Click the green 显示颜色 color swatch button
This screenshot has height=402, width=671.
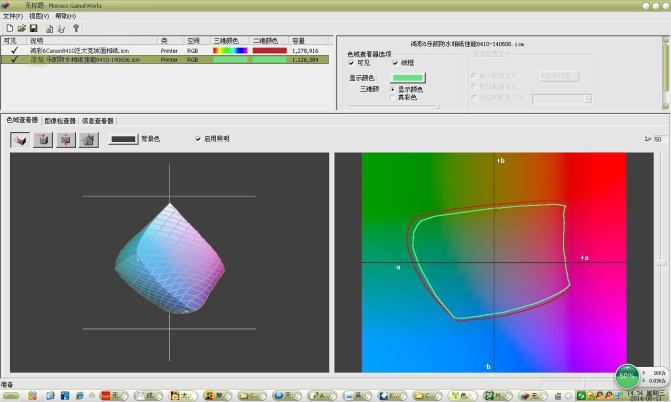click(x=408, y=76)
